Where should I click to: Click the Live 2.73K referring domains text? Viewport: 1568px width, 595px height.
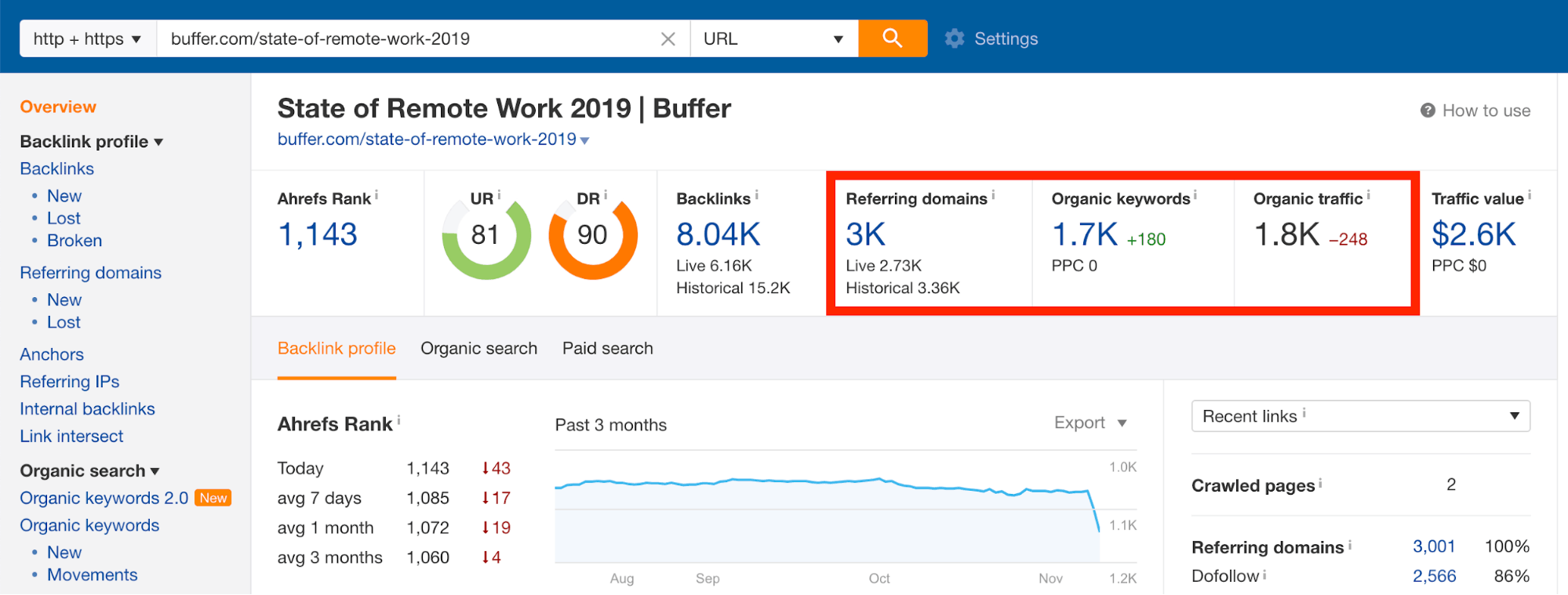pyautogui.click(x=884, y=266)
